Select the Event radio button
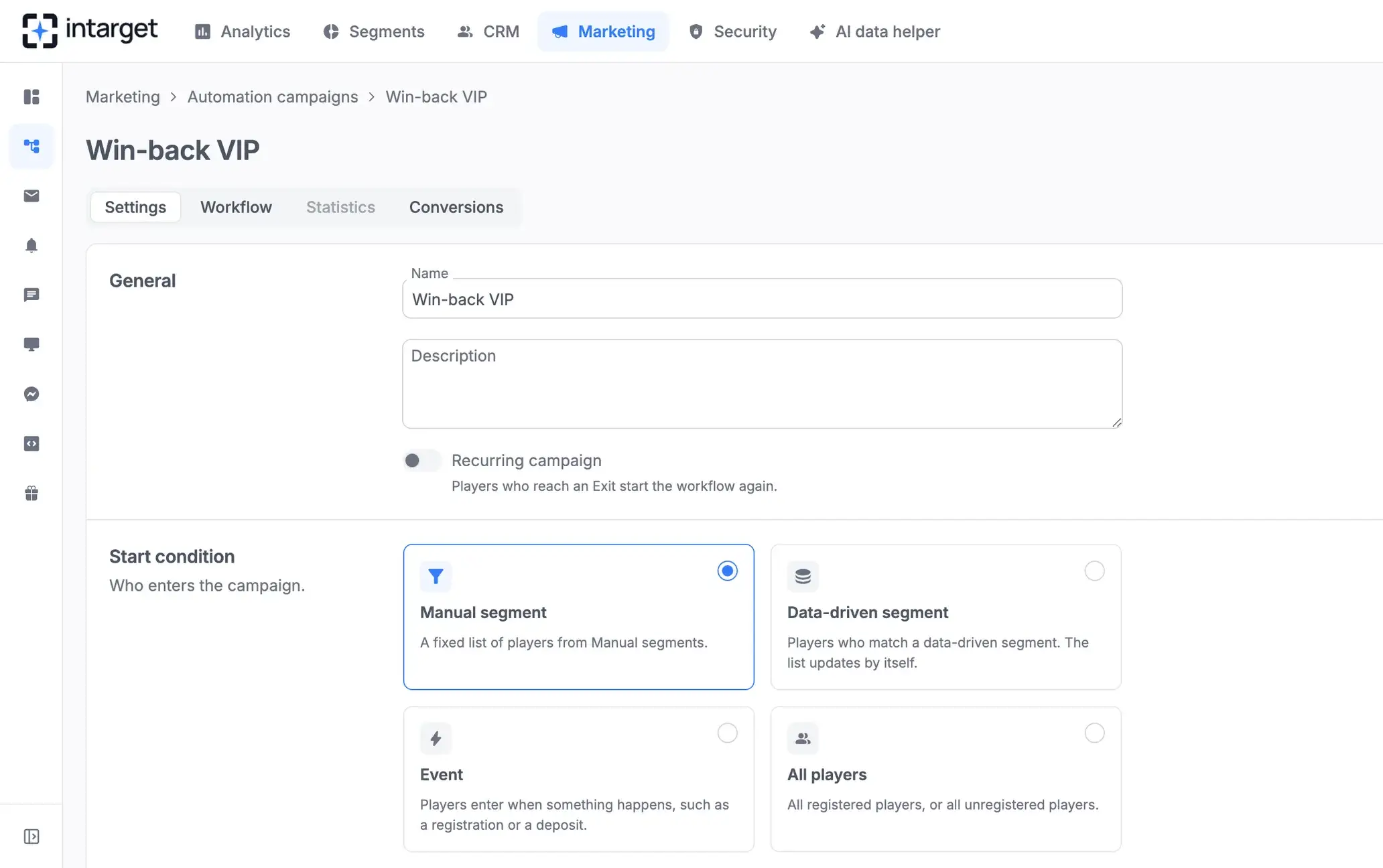1383x868 pixels. [x=727, y=733]
